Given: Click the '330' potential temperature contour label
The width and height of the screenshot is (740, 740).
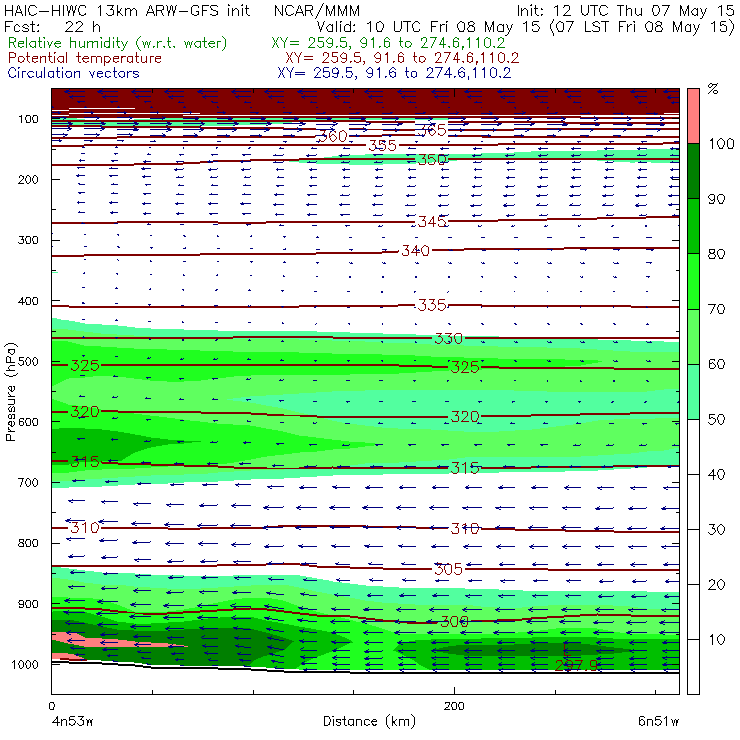Looking at the screenshot, I should (x=448, y=338).
